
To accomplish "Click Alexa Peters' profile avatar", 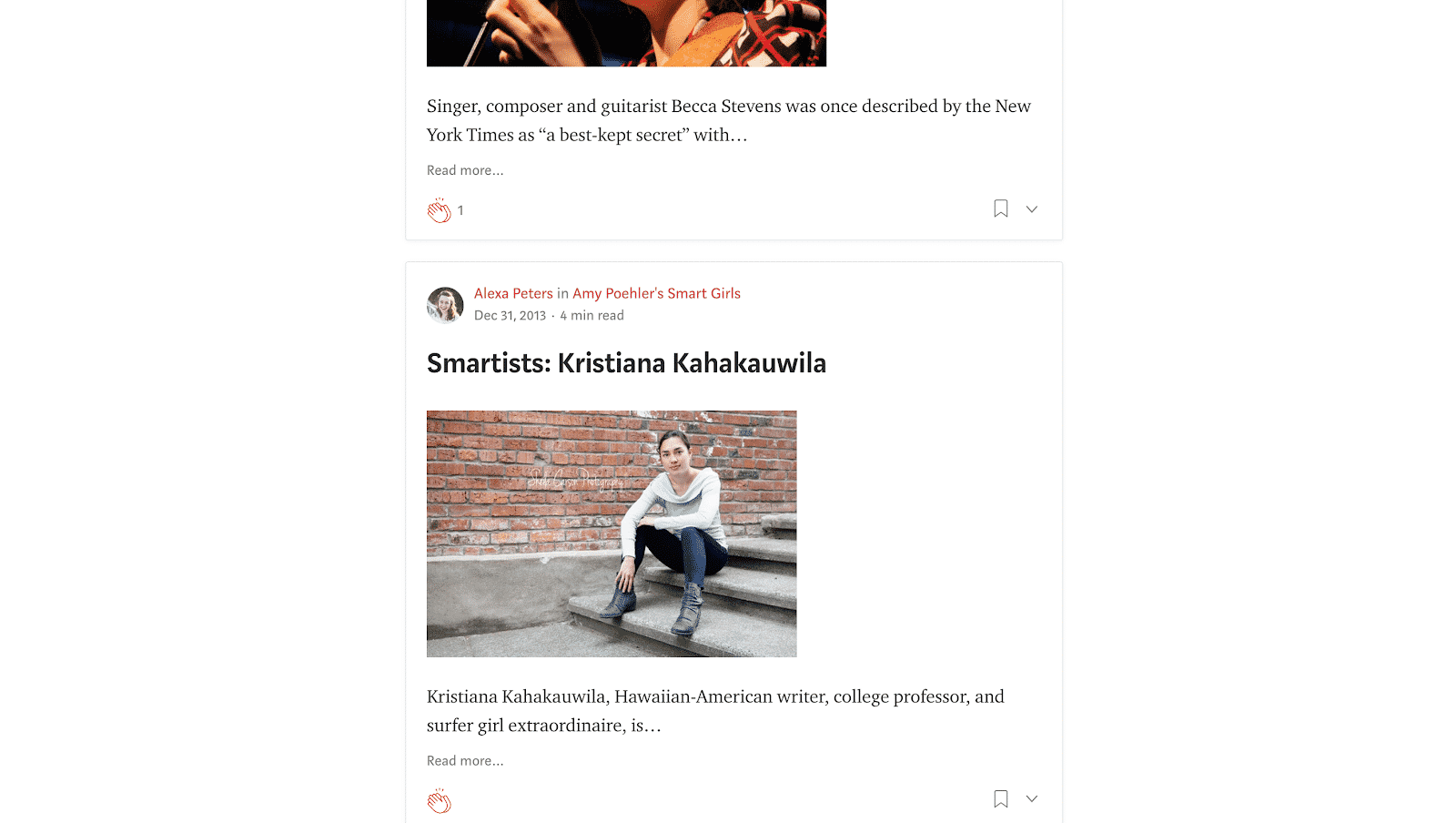I will tap(445, 305).
